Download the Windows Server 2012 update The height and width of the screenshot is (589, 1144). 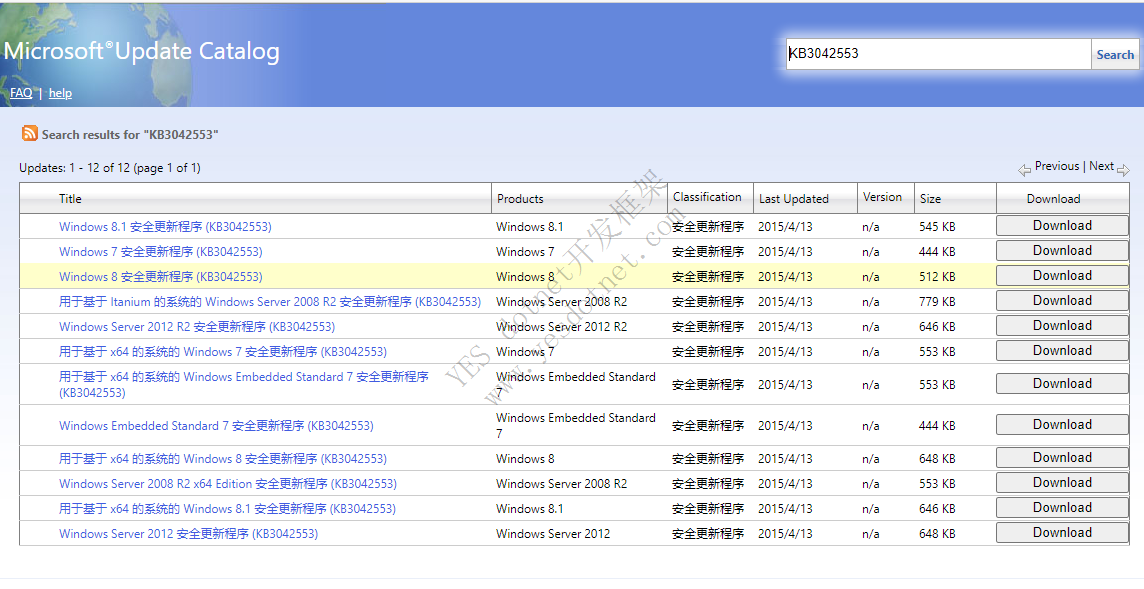1062,533
